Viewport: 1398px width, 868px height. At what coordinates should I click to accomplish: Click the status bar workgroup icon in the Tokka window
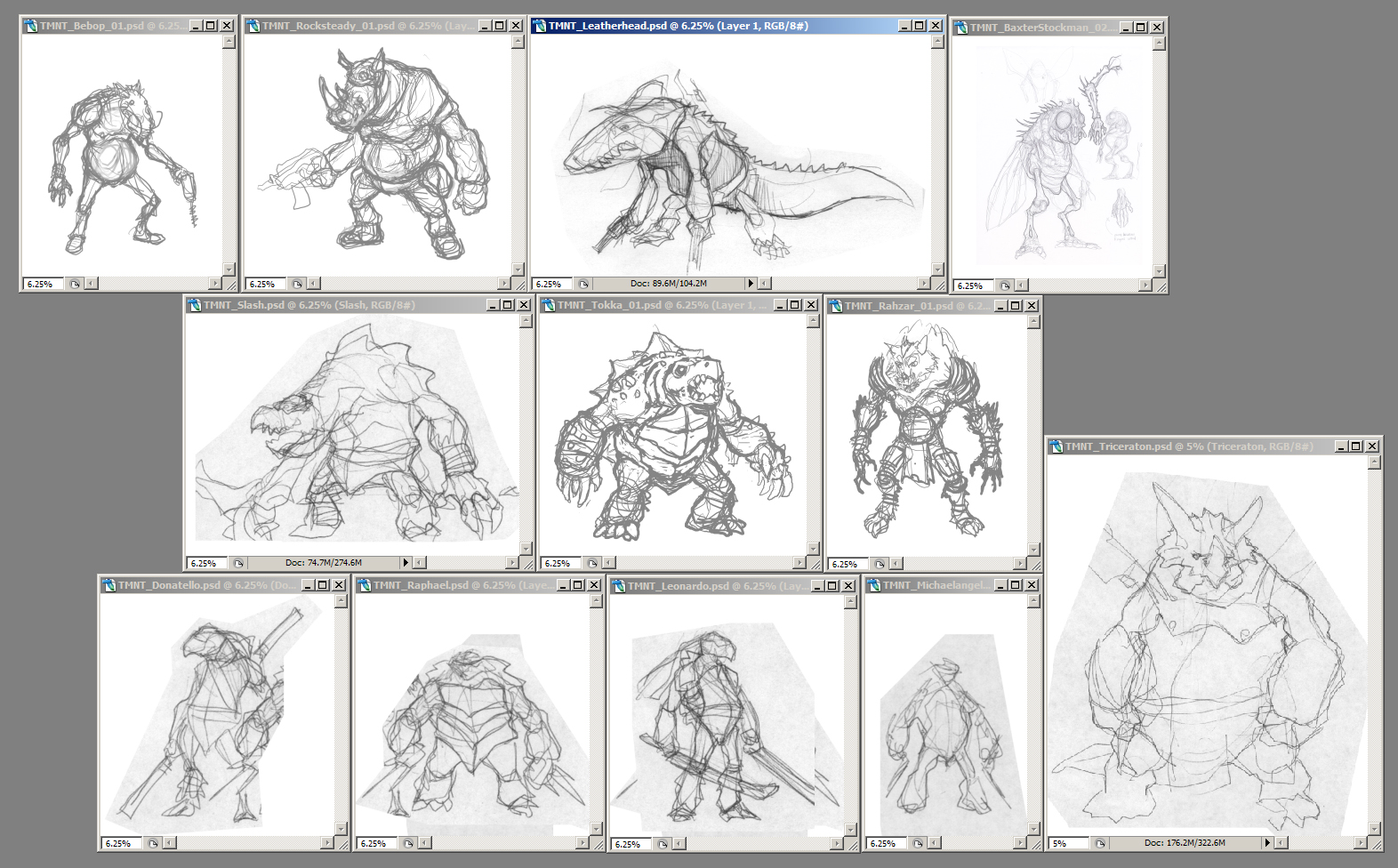(592, 564)
